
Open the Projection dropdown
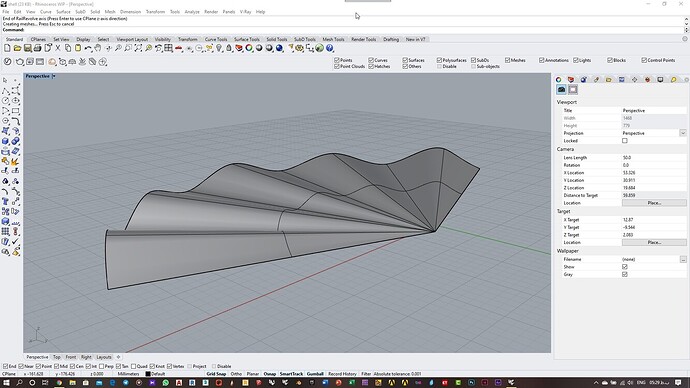(683, 133)
